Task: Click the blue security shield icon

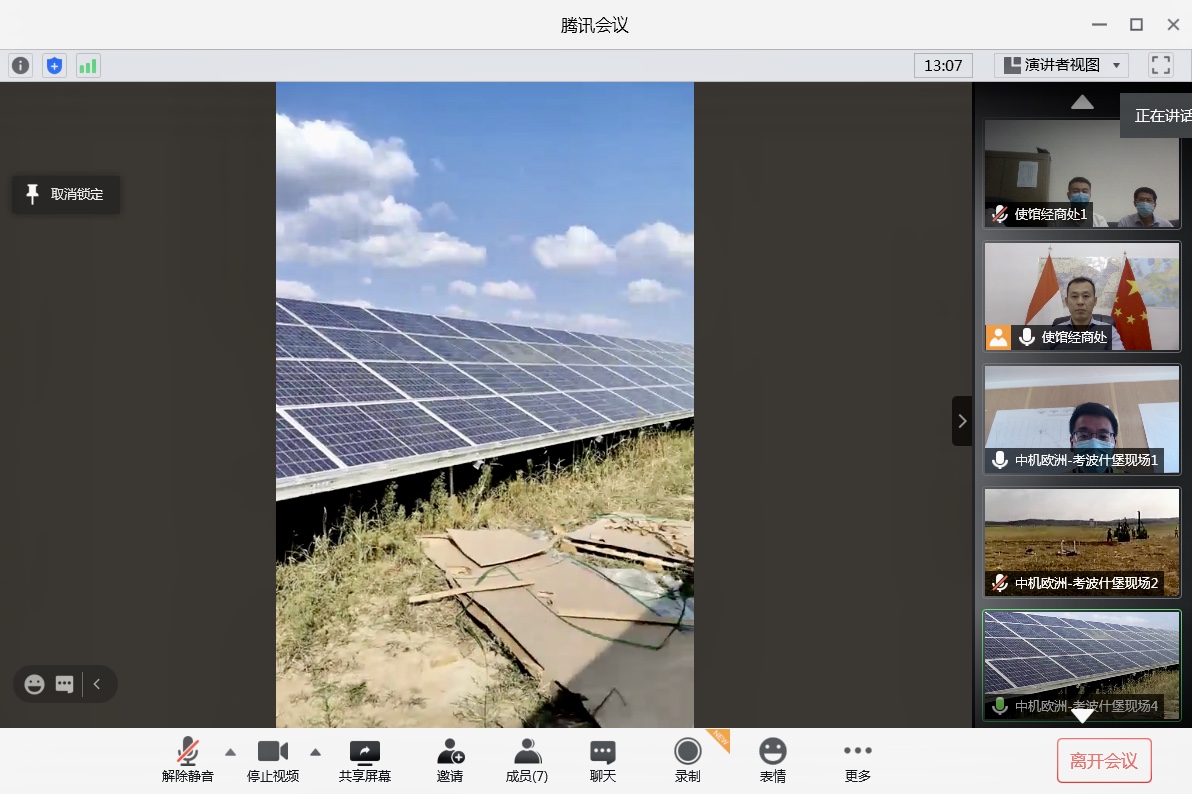Action: [x=54, y=66]
